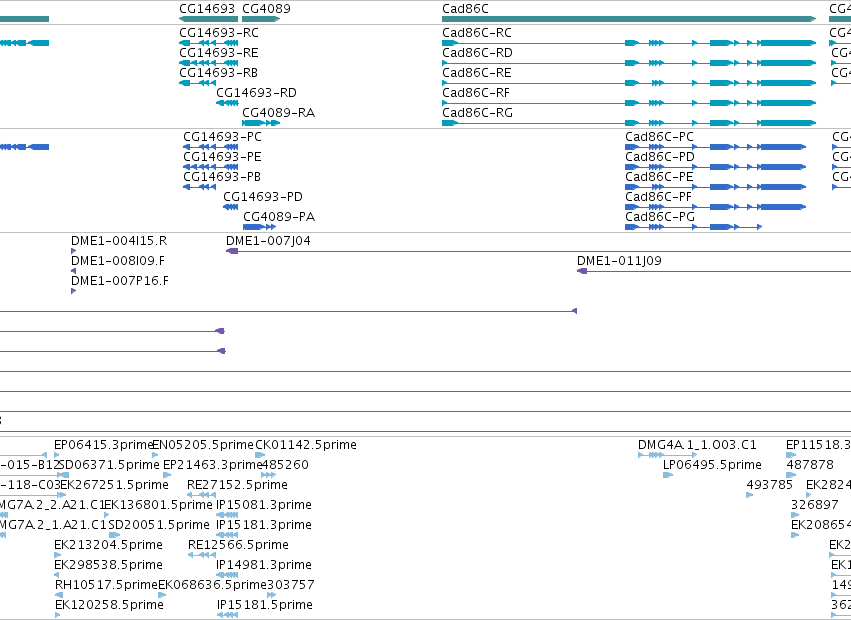Open EST SD06371.5prime
This screenshot has height=620, width=851.
[x=109, y=465]
